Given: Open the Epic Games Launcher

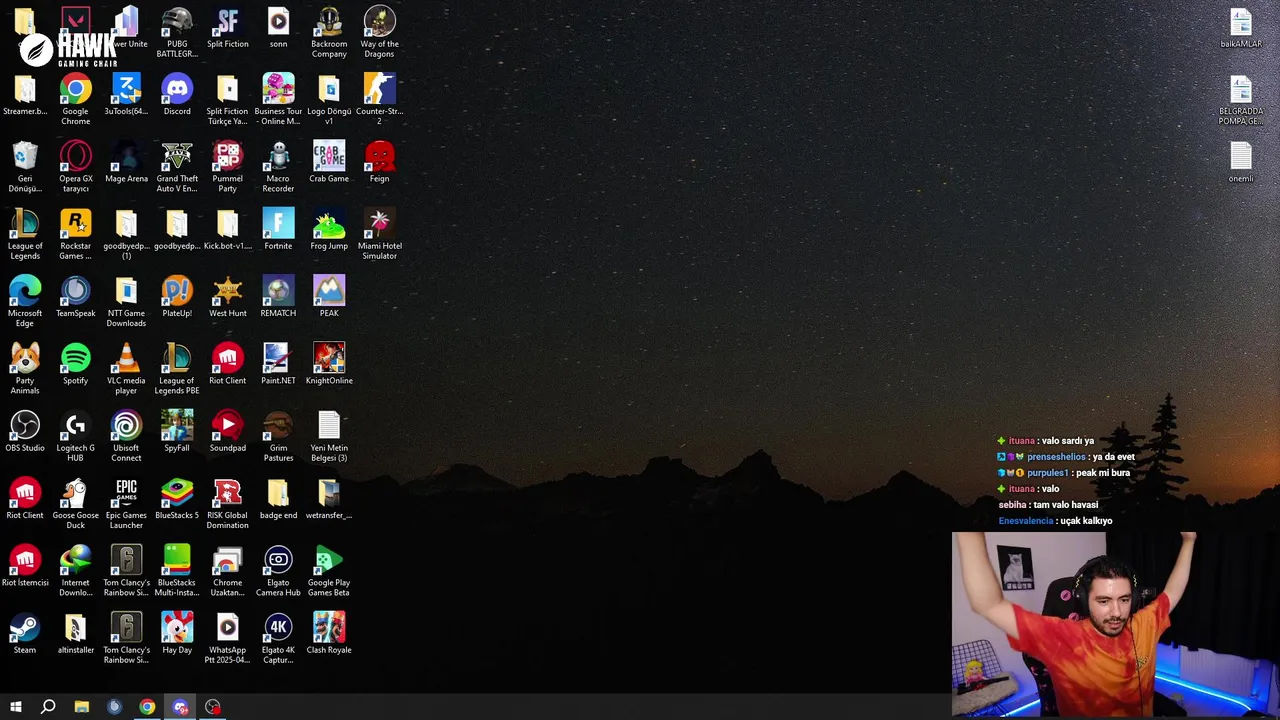Looking at the screenshot, I should click(126, 493).
